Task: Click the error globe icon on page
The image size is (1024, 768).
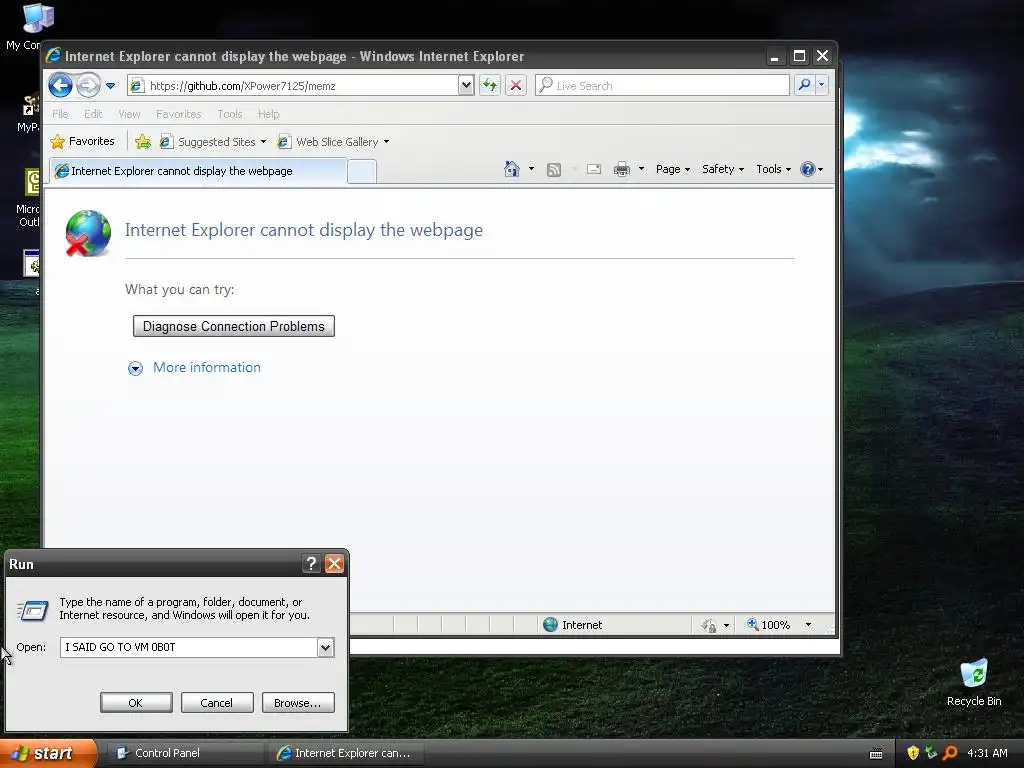Action: point(88,232)
